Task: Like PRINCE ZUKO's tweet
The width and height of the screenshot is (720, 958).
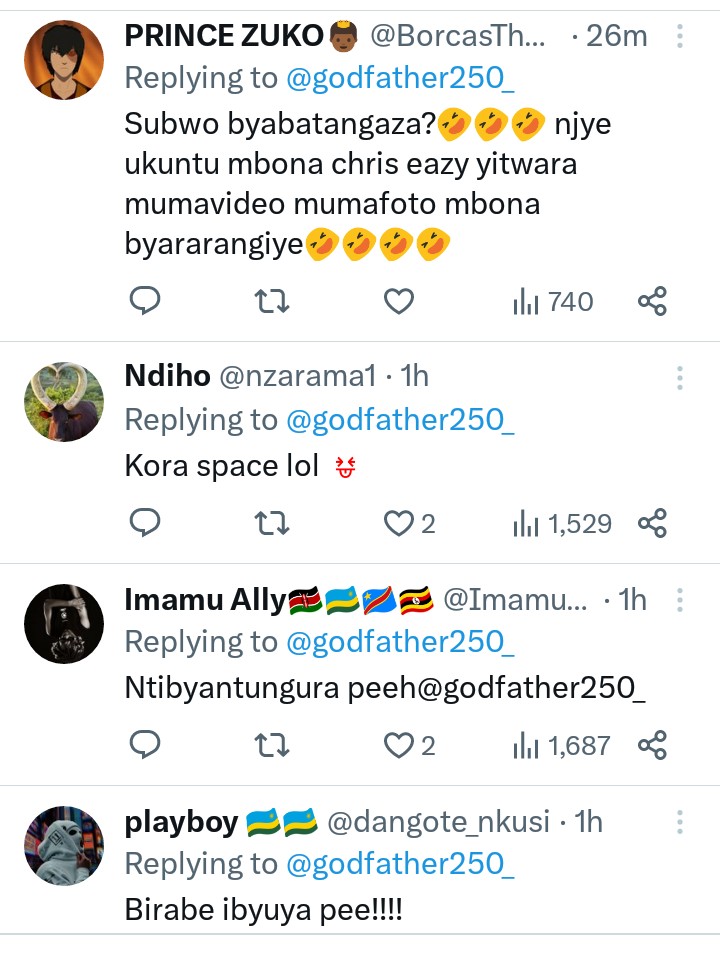Action: [399, 301]
